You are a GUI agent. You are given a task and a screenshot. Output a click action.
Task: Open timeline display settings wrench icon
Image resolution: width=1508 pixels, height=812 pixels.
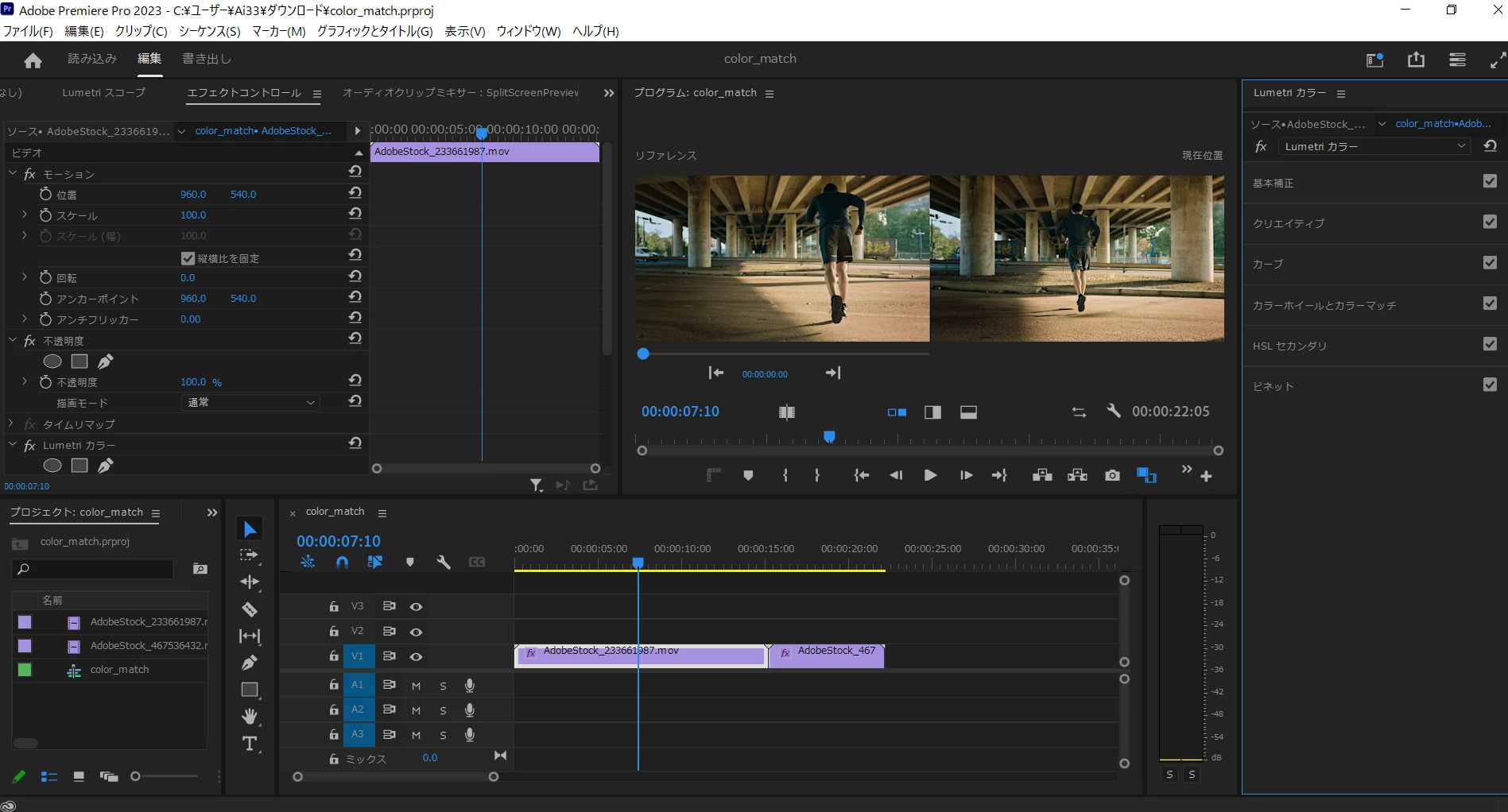(444, 563)
